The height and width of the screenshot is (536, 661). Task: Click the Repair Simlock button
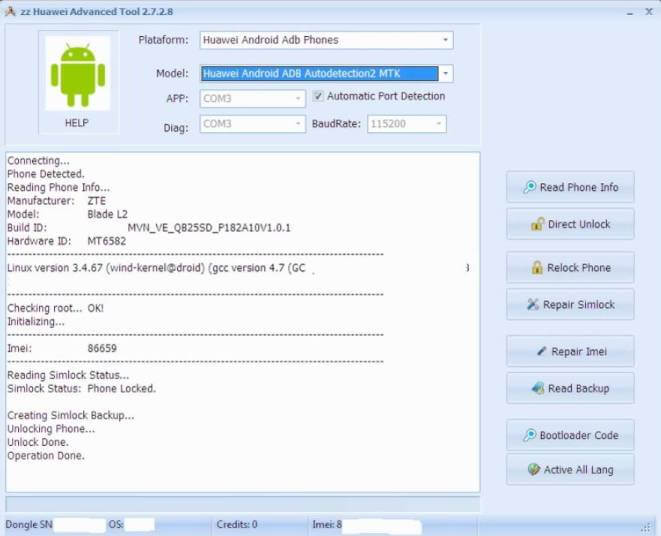[570, 304]
